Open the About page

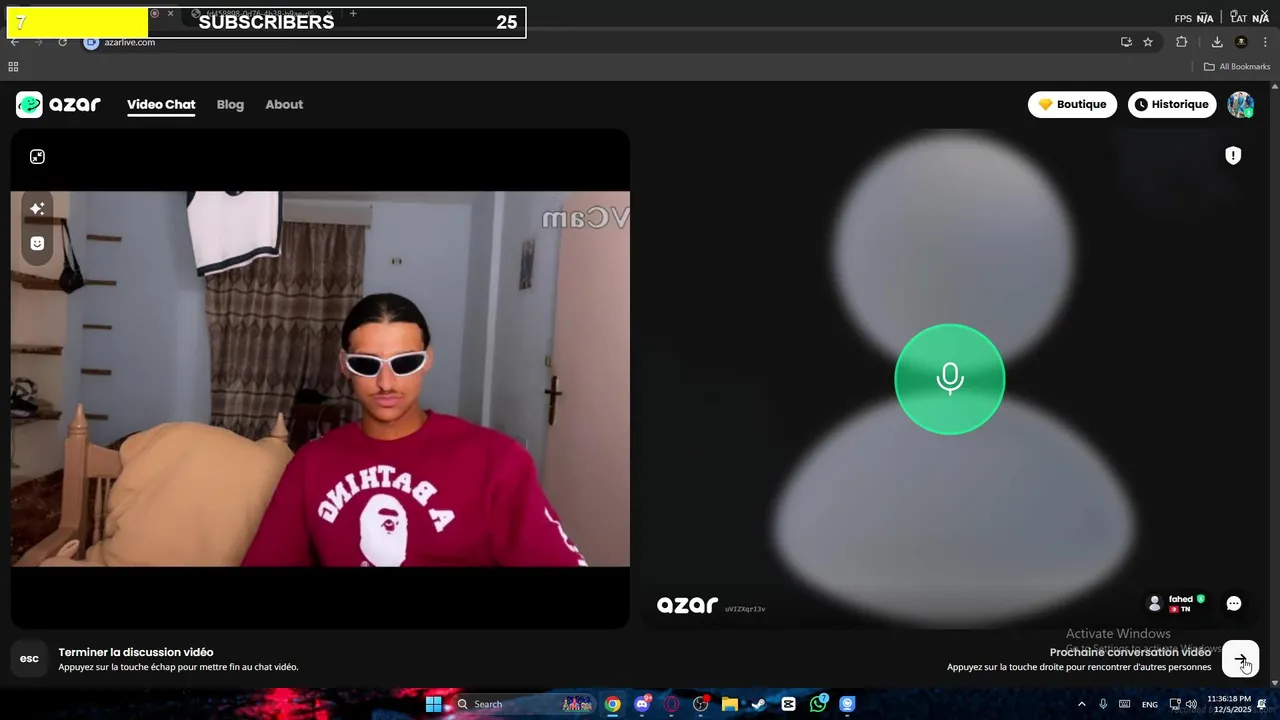pyautogui.click(x=284, y=104)
